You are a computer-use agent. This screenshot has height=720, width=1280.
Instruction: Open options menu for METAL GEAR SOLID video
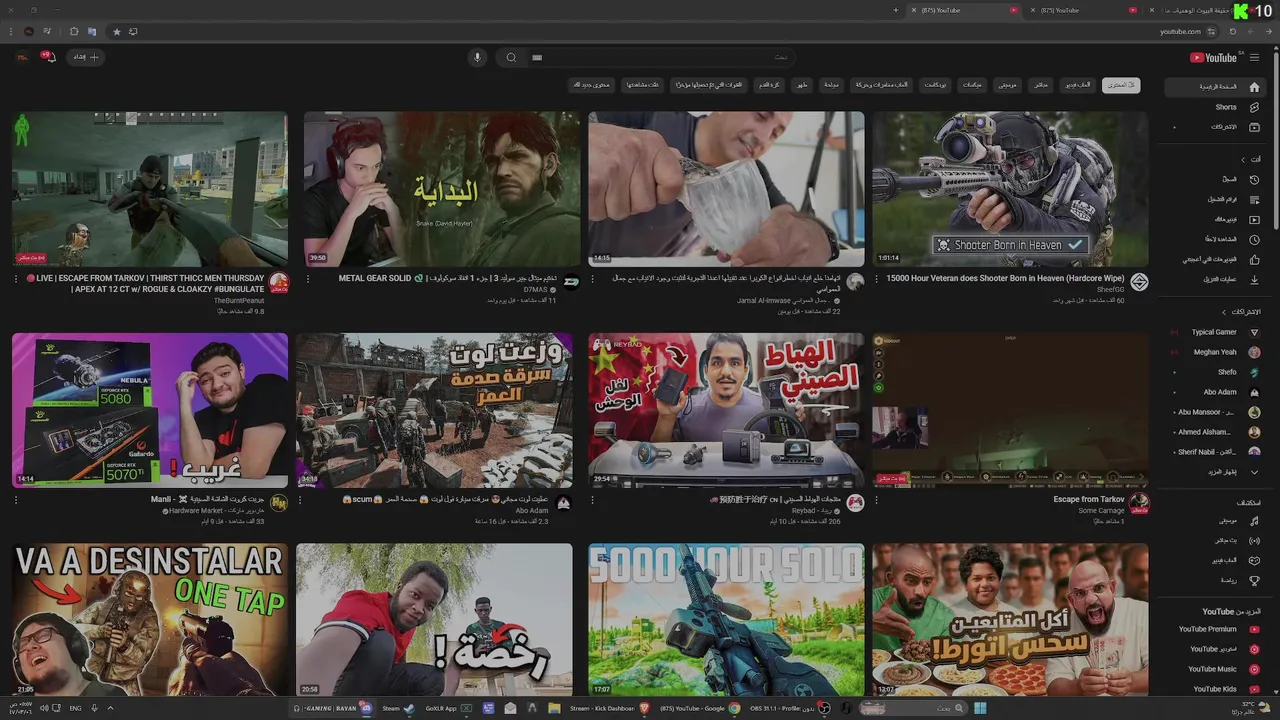pos(307,279)
